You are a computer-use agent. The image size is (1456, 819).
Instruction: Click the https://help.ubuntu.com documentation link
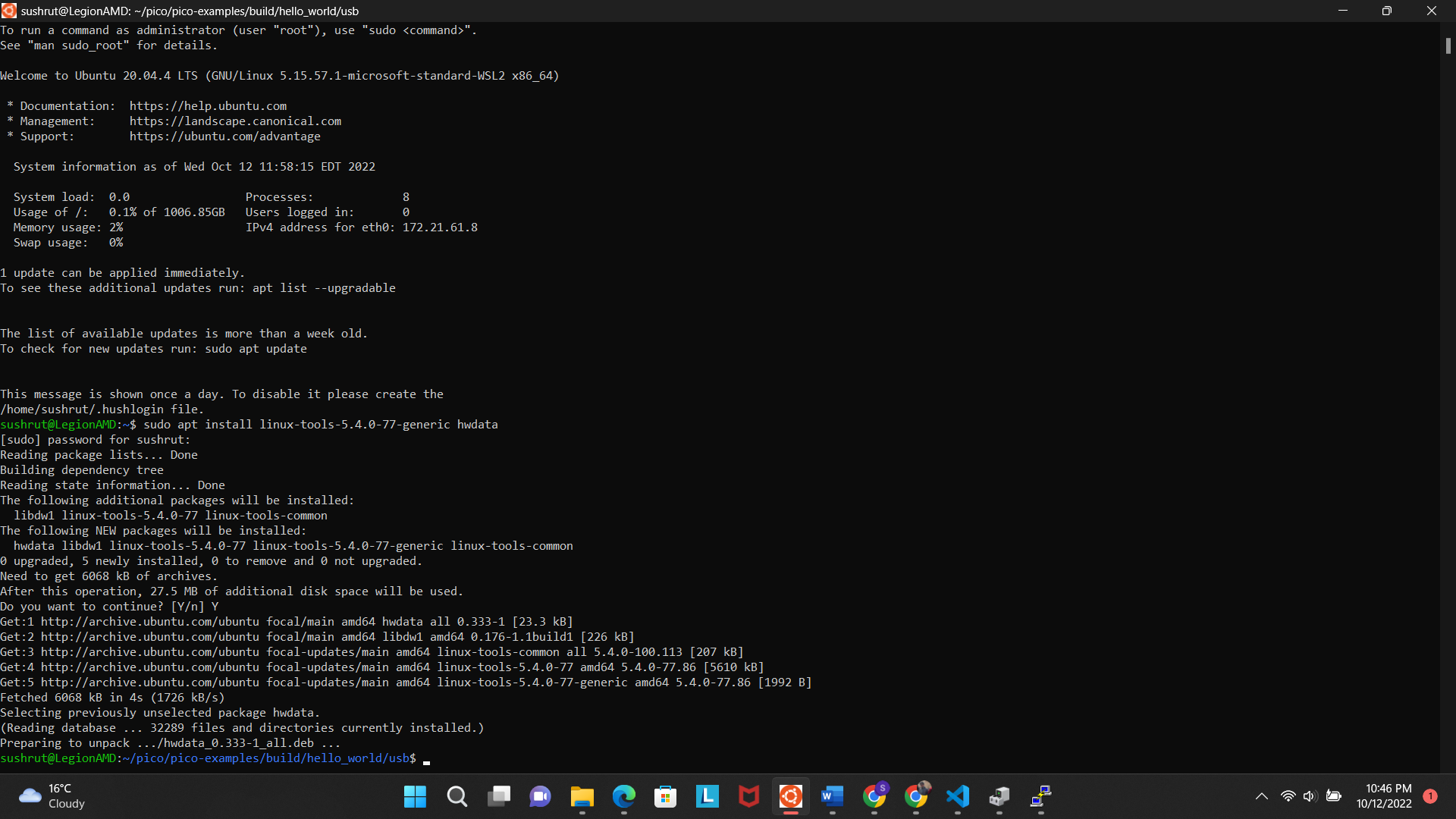(208, 105)
